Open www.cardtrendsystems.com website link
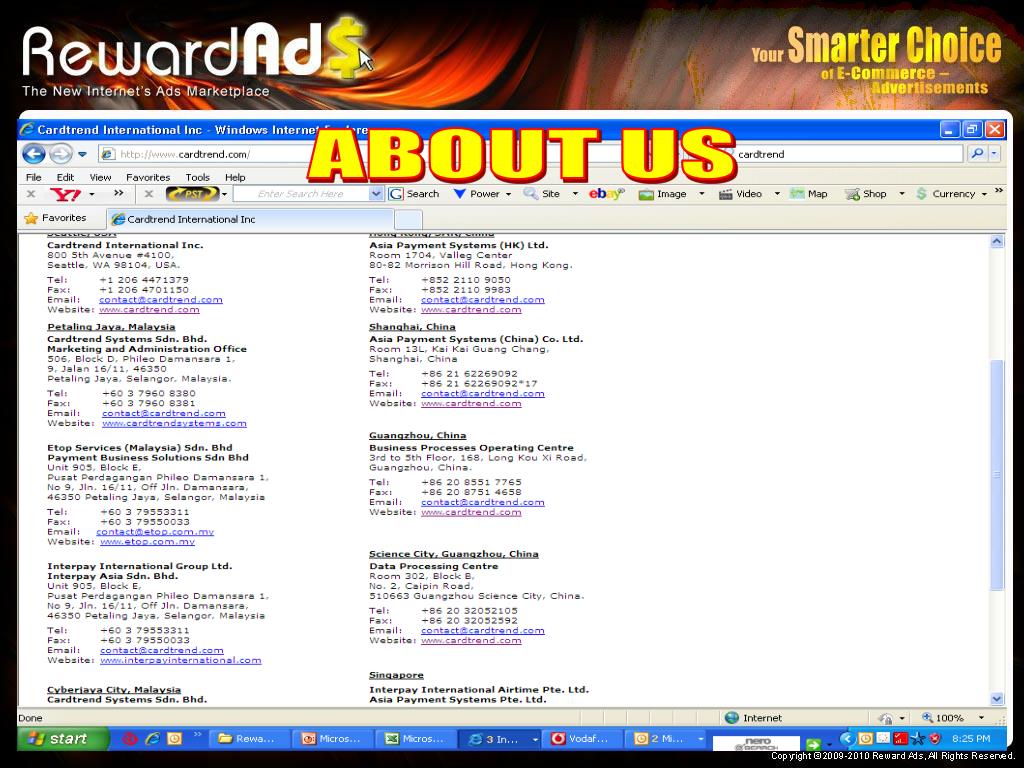The width and height of the screenshot is (1024, 768). (x=174, y=423)
